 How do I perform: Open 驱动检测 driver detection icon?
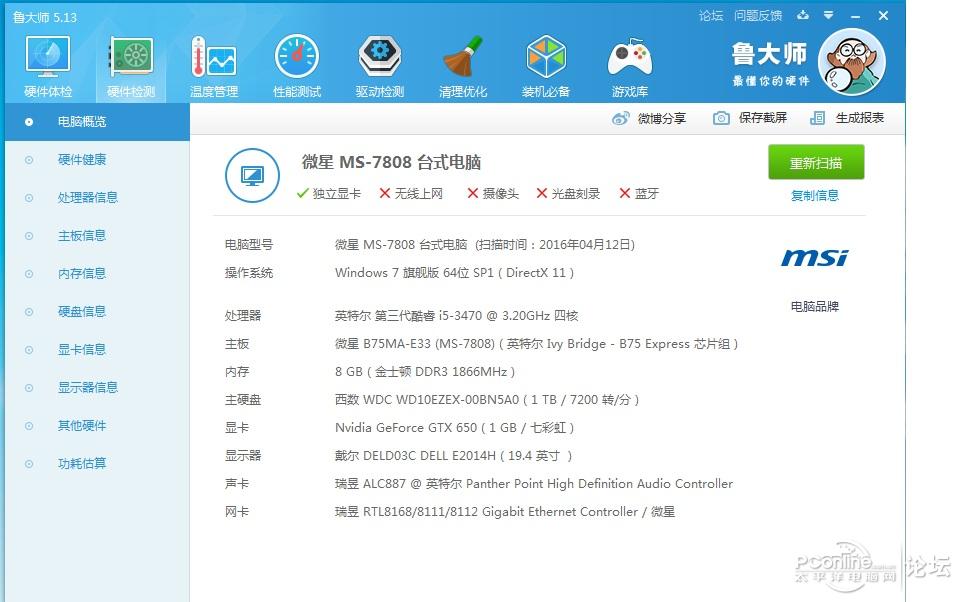coord(380,57)
